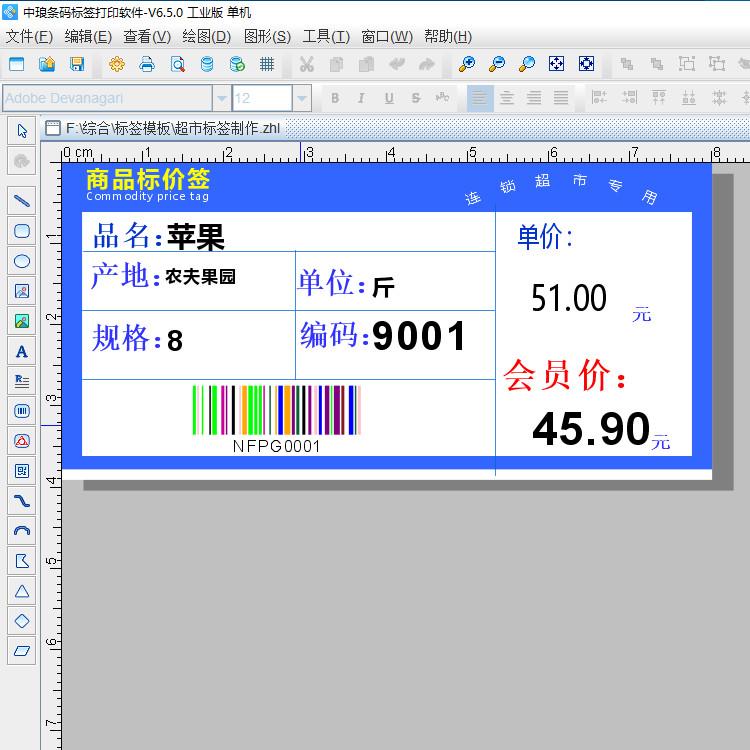750x750 pixels.
Task: Open the 窗口(W) menu
Action: (x=386, y=36)
